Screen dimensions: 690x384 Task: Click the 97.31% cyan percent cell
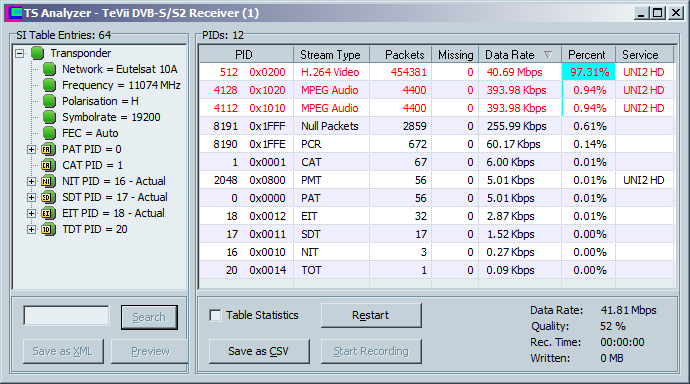tap(588, 72)
